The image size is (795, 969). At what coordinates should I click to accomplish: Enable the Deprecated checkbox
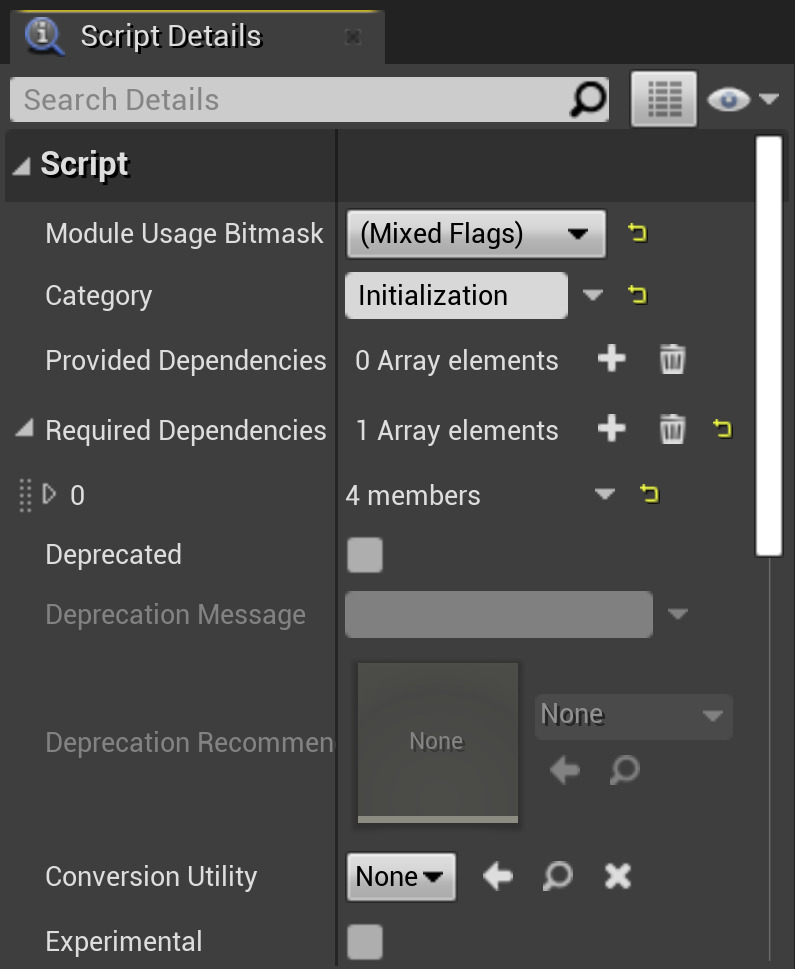(x=365, y=555)
